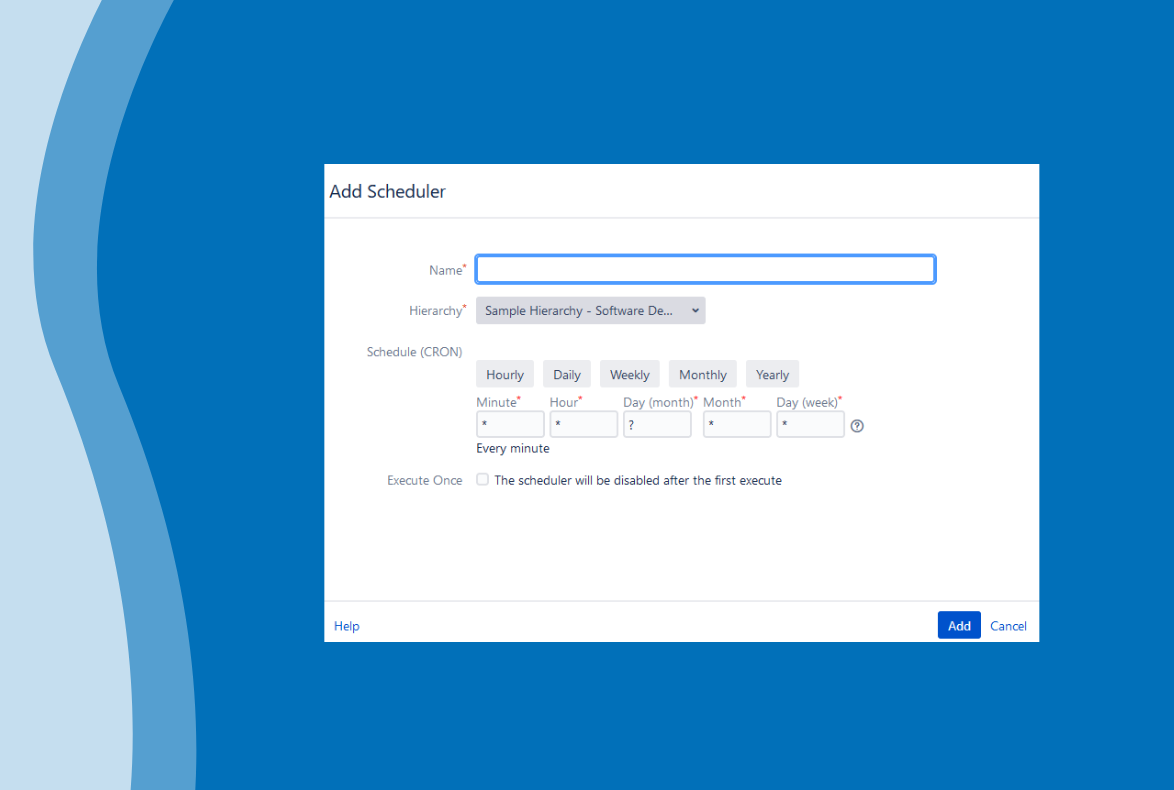Cancel the Add Scheduler dialog
Image resolution: width=1174 pixels, height=790 pixels.
click(1008, 625)
